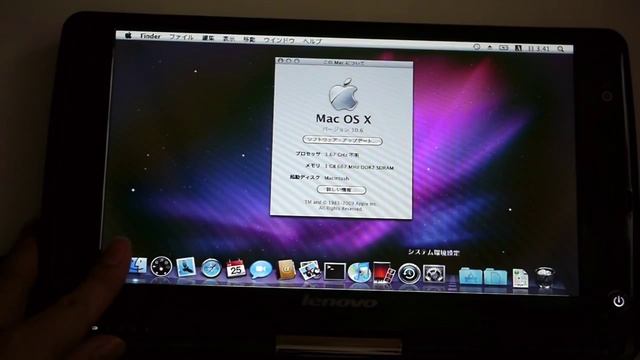640x360 pixels.
Task: Launch iTunes disc icon in Dock
Action: point(359,272)
